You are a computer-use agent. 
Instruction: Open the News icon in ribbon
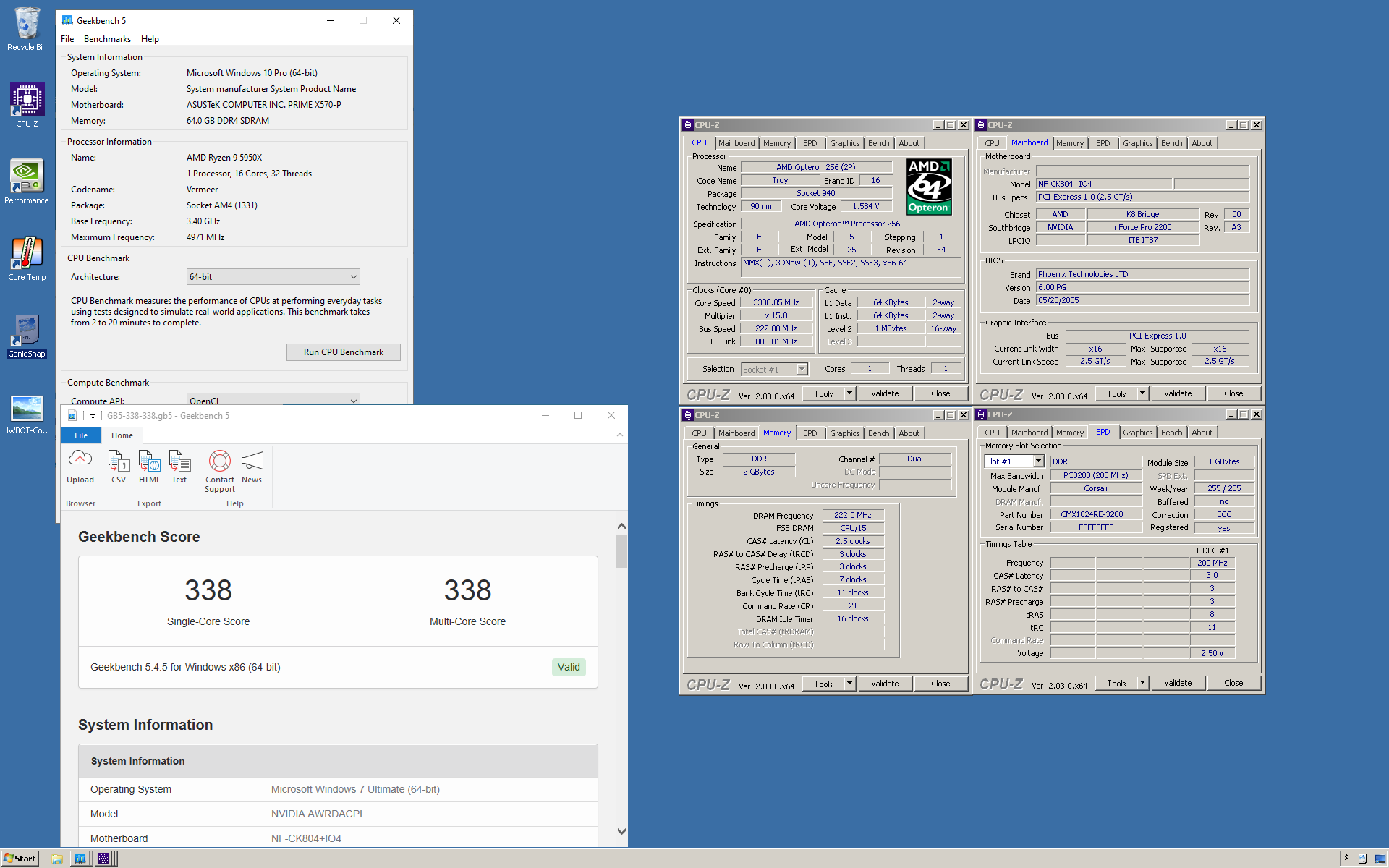252,467
